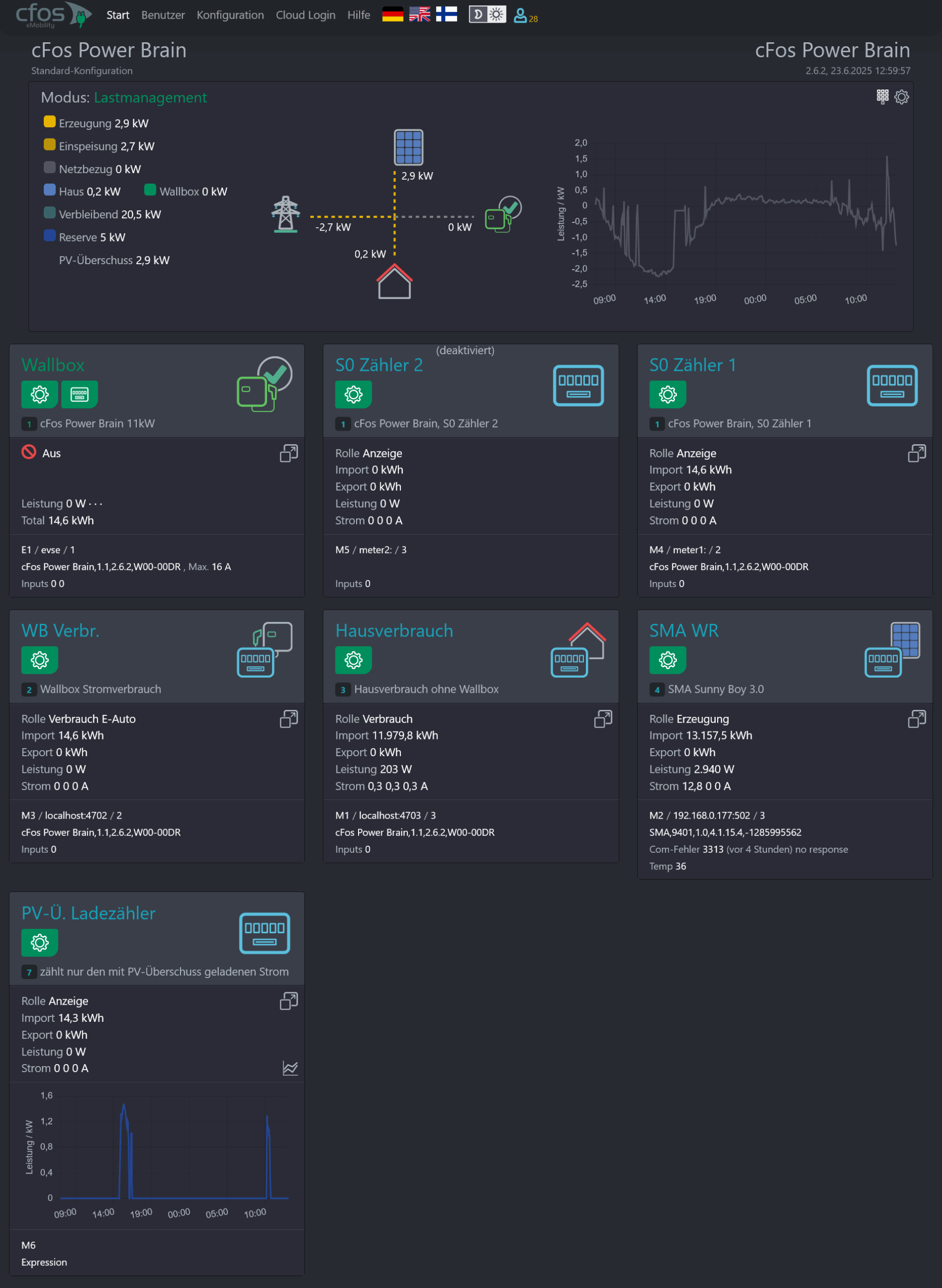Toggle the Netzbezug gray legend swatch

point(50,167)
